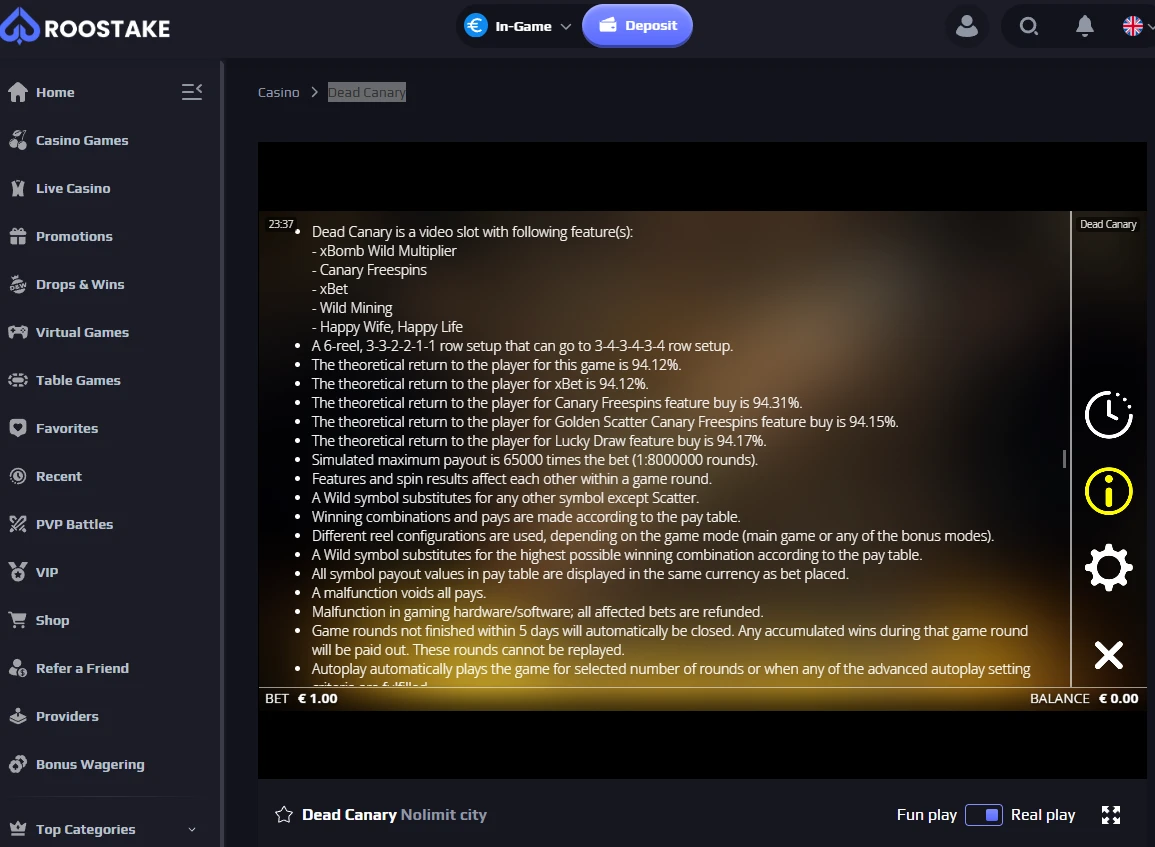Click the Home house icon

(18, 92)
